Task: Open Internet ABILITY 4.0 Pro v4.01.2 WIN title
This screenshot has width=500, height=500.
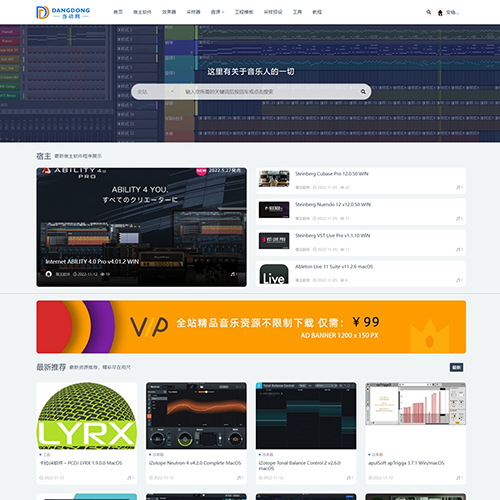Action: (x=92, y=262)
